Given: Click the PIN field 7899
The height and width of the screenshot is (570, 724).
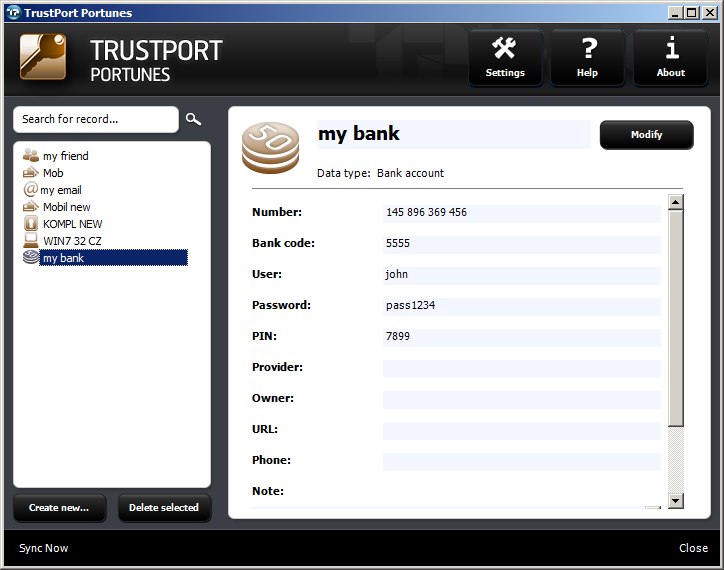Looking at the screenshot, I should (x=522, y=338).
